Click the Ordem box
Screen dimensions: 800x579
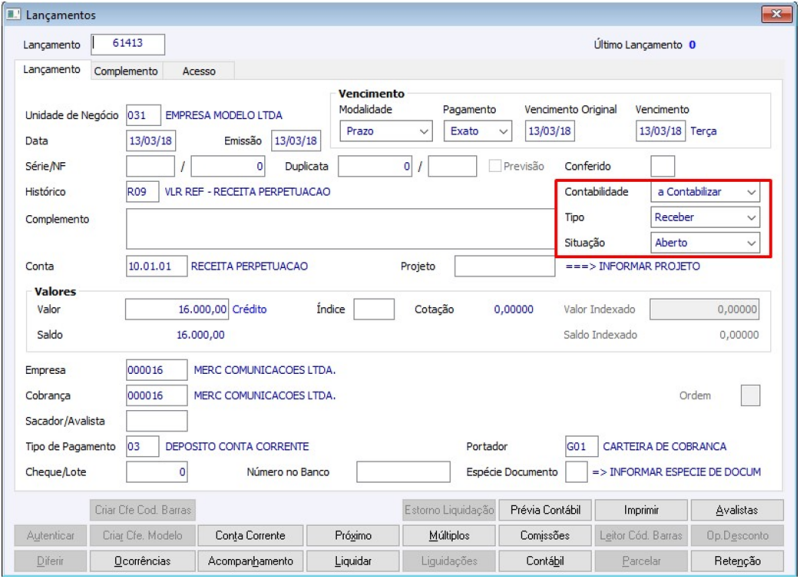point(750,396)
